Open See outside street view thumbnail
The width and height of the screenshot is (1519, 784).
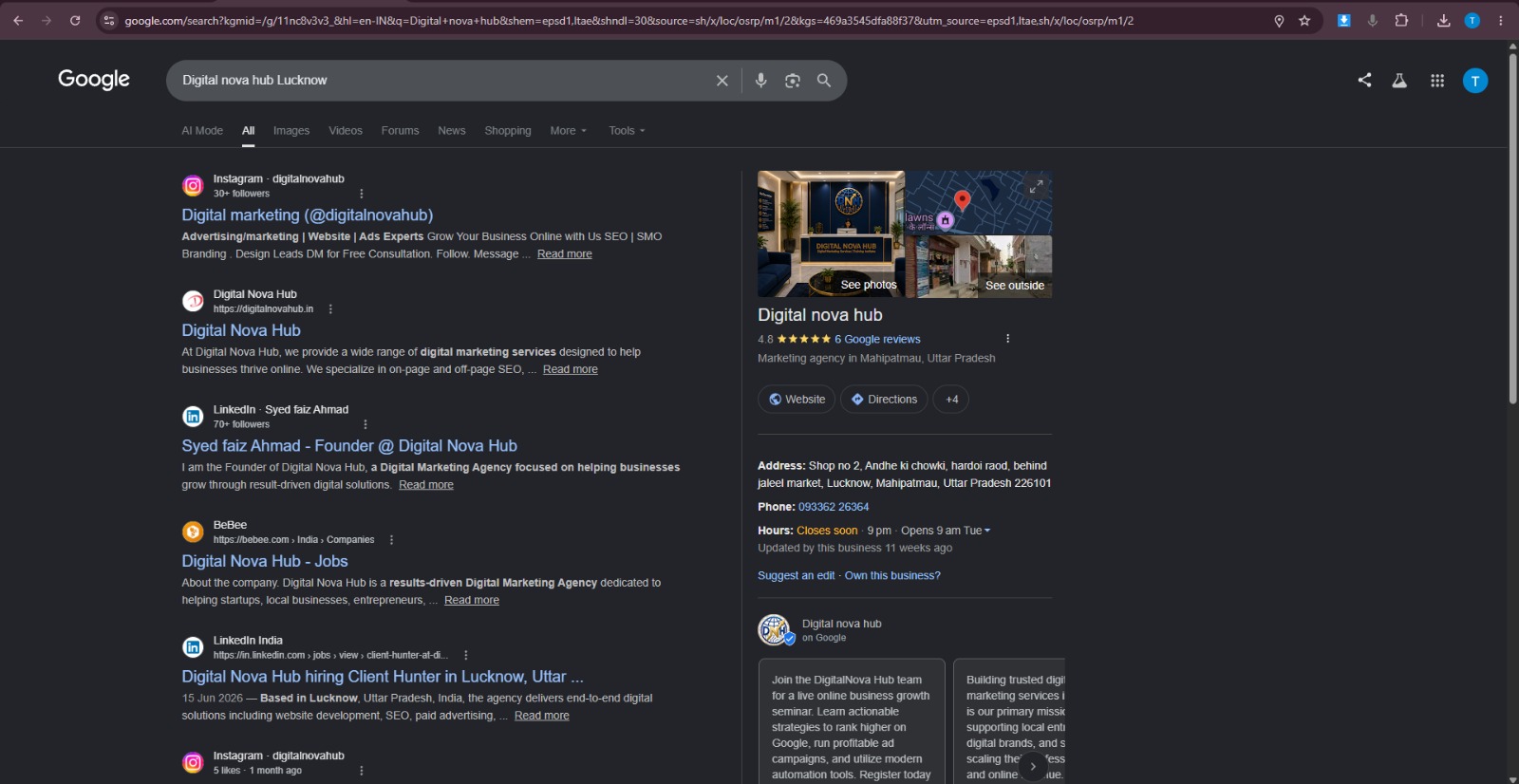tap(979, 267)
